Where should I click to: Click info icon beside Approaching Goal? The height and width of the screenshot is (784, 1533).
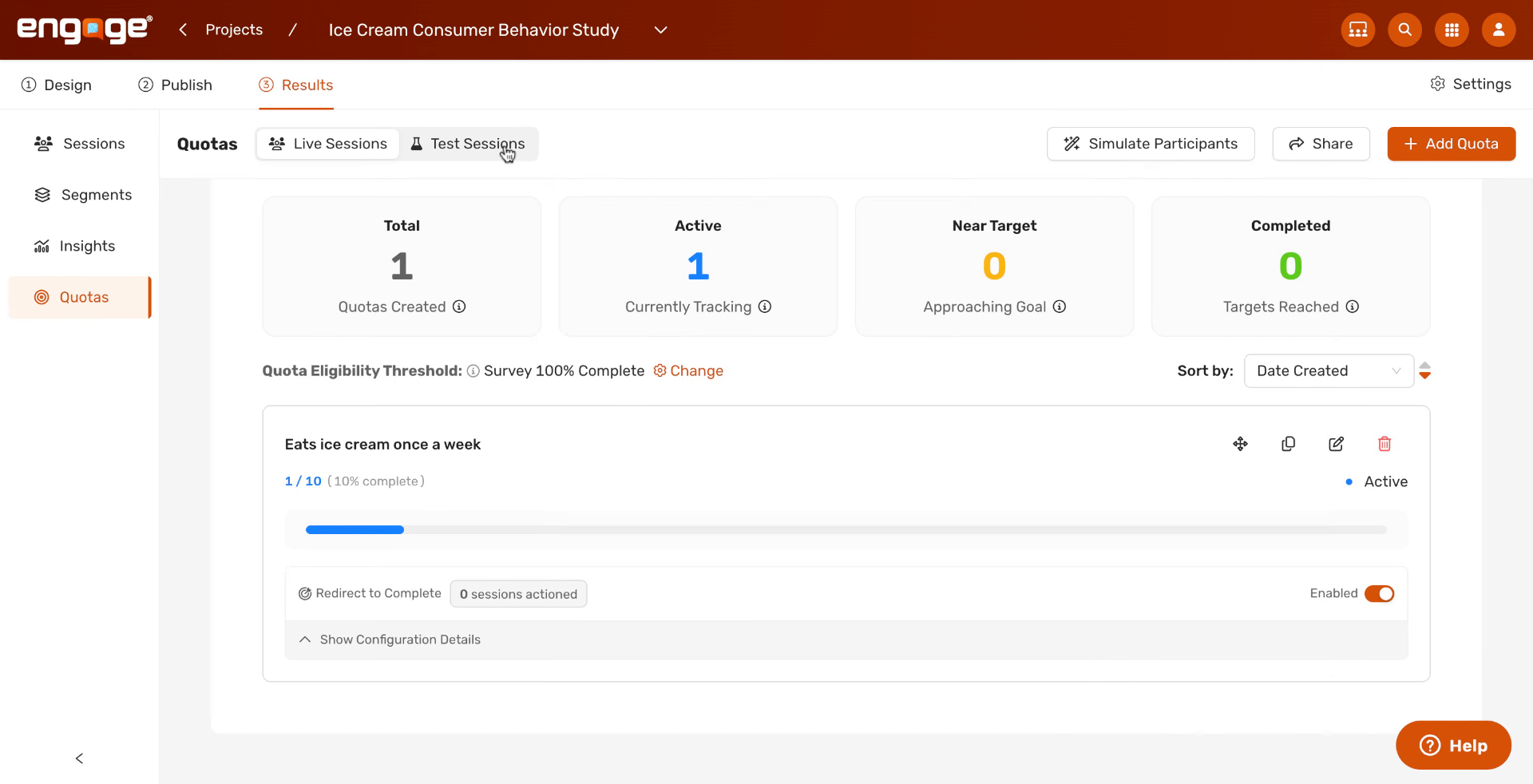click(1060, 307)
